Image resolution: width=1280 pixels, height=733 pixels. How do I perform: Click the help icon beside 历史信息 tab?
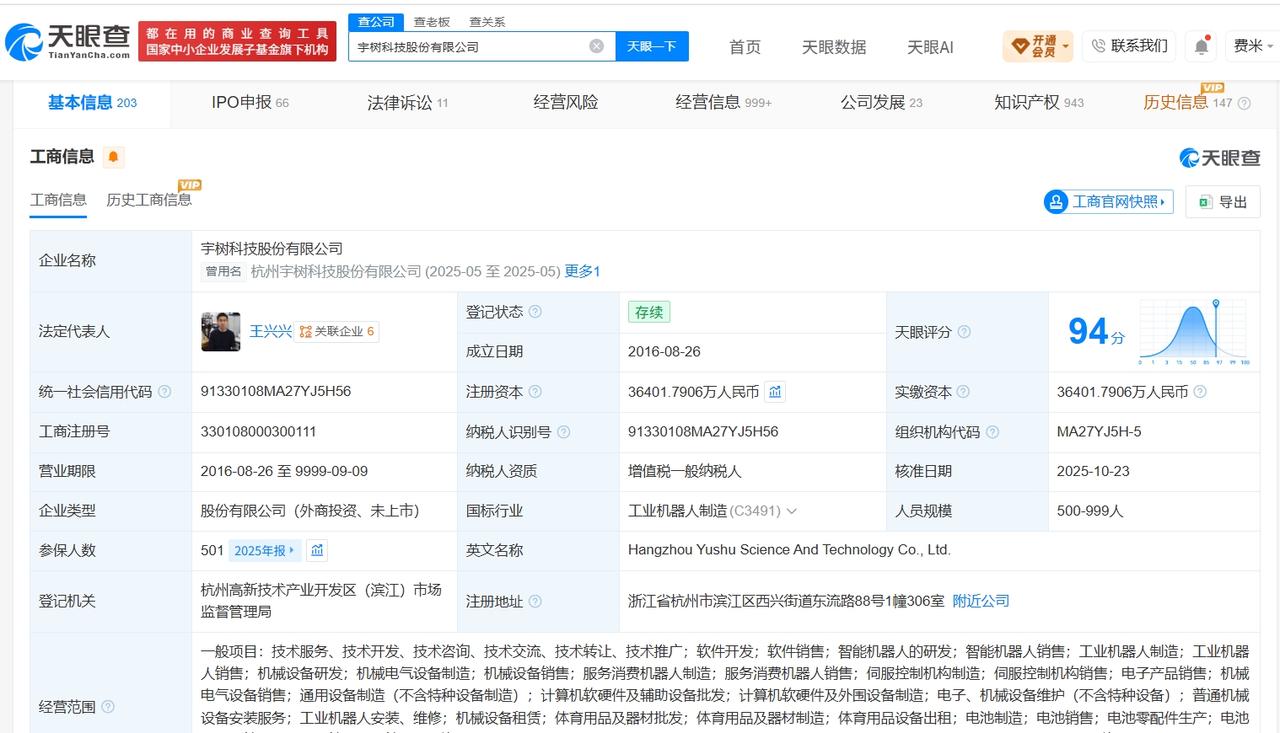pos(1244,103)
